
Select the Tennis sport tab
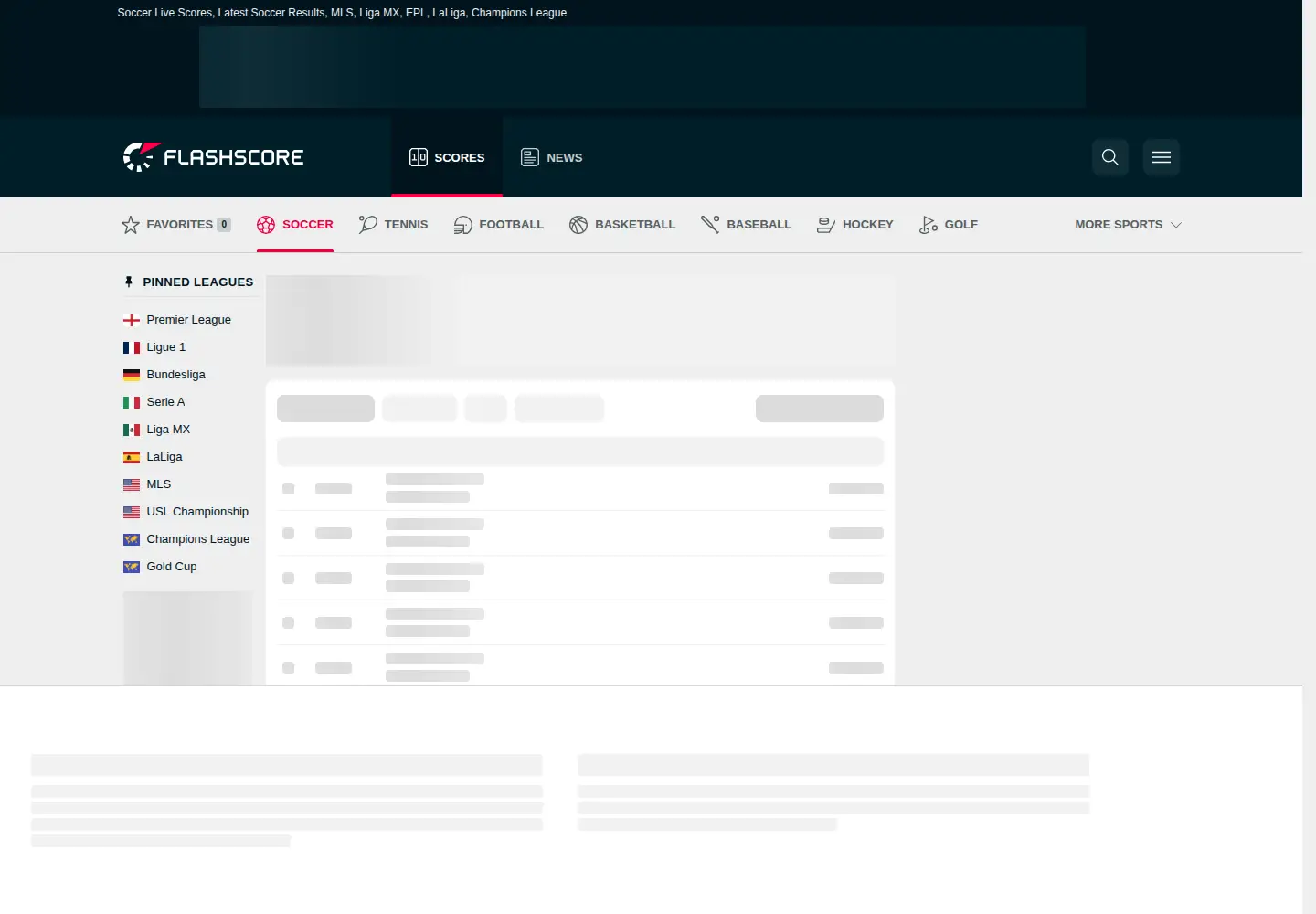[394, 225]
